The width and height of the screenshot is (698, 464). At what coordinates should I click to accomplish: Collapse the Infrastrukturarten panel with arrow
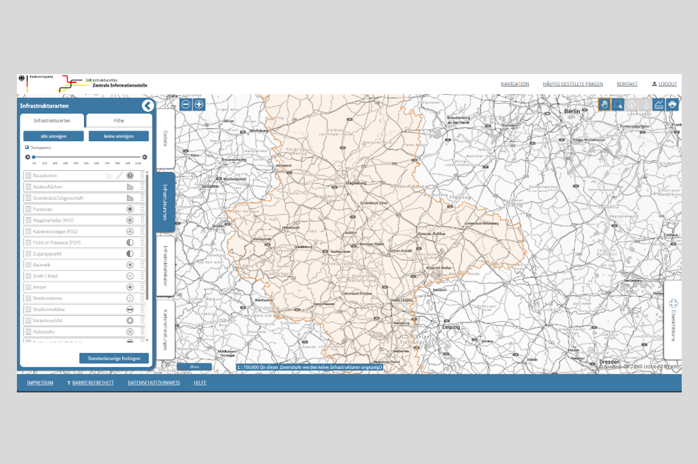[147, 105]
